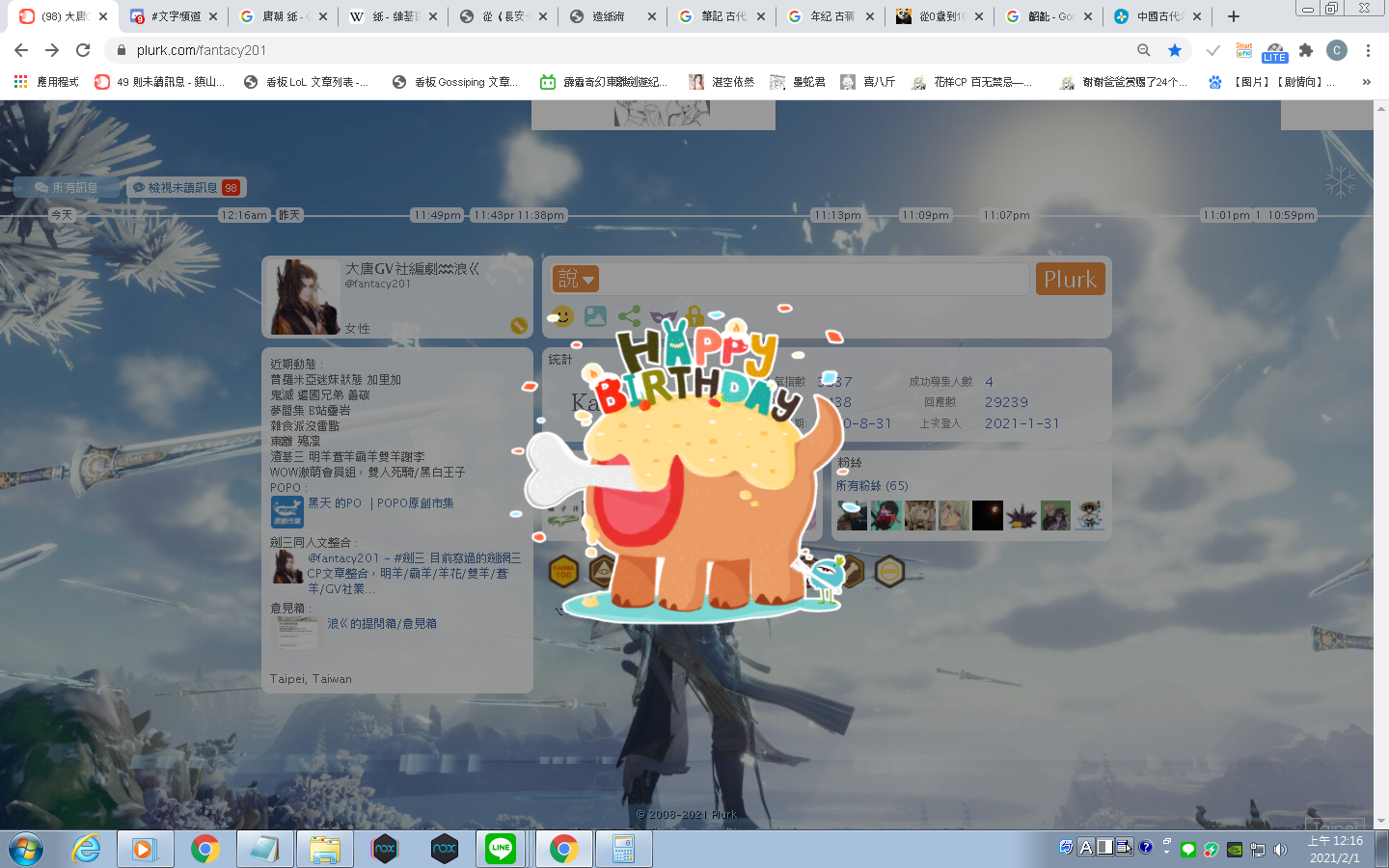
Task: Select the 檢視未讀訊息 tab
Action: (x=186, y=187)
